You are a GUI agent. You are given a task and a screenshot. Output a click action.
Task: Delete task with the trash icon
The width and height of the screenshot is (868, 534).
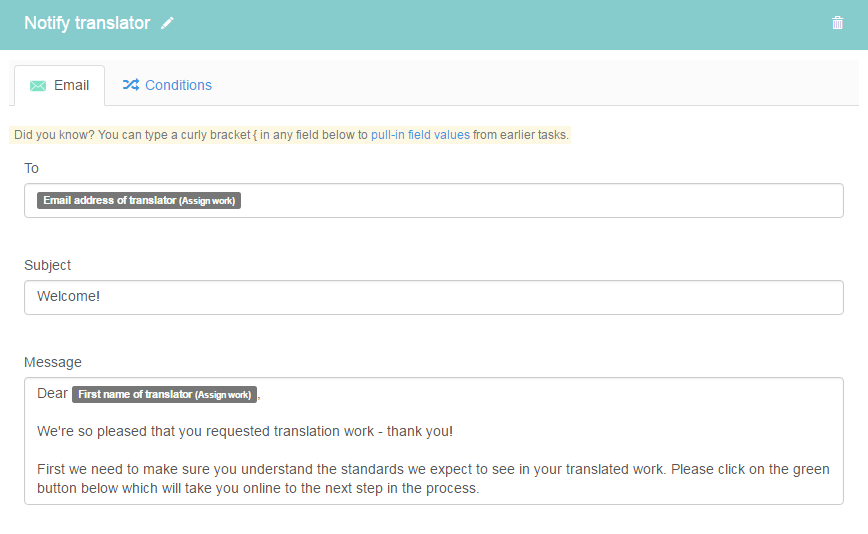click(x=837, y=23)
